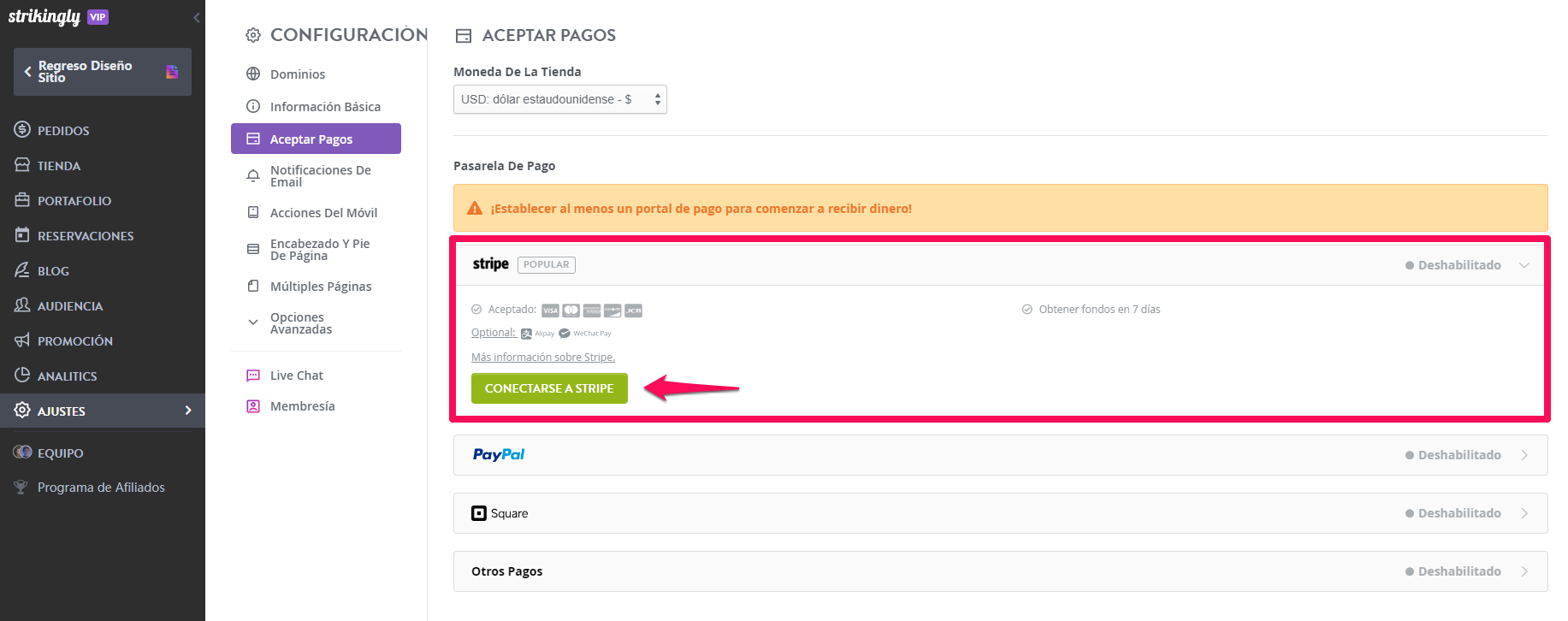The height and width of the screenshot is (621, 1568).
Task: Click the Membresía user card icon
Action: [253, 406]
